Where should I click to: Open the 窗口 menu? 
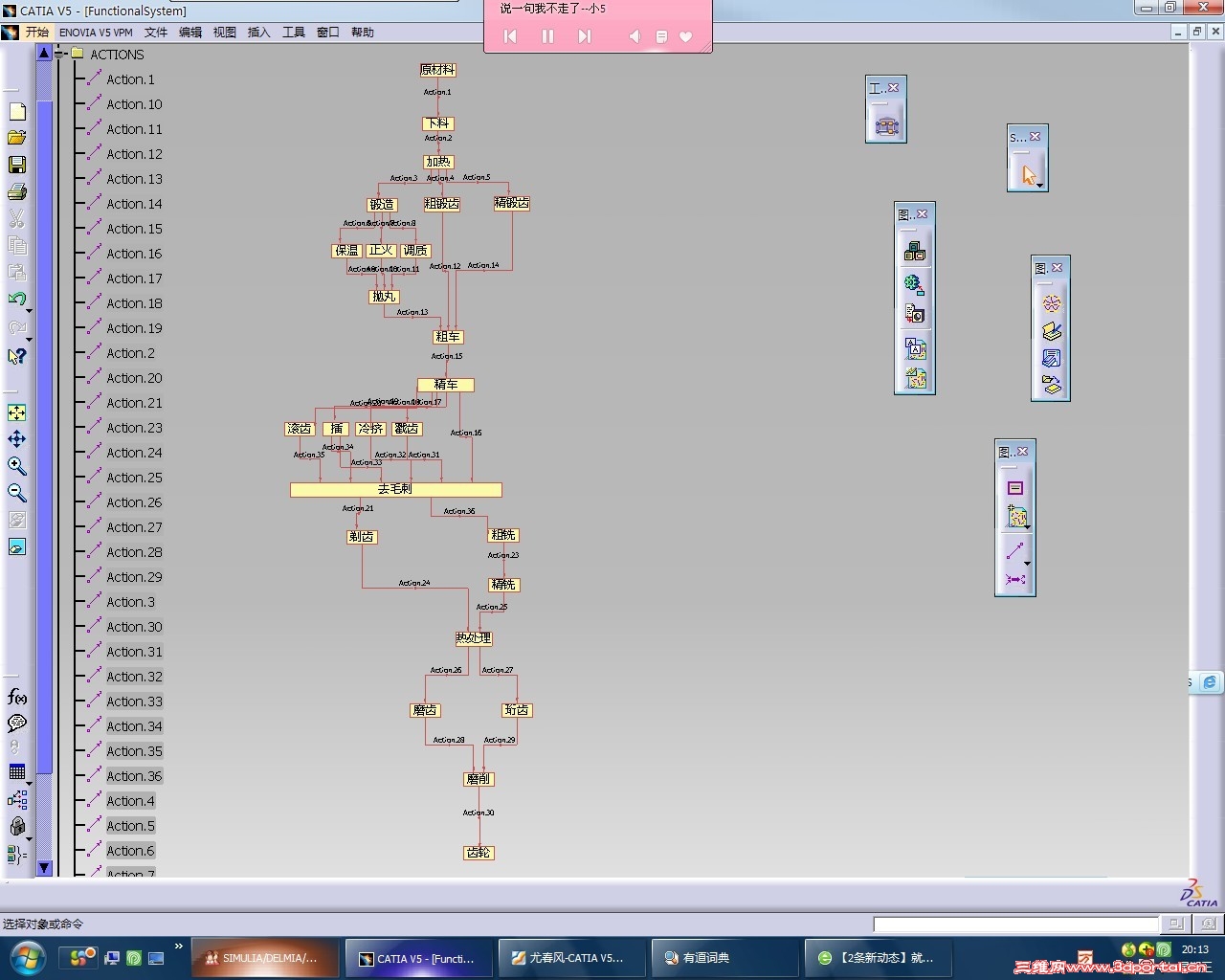pos(328,32)
